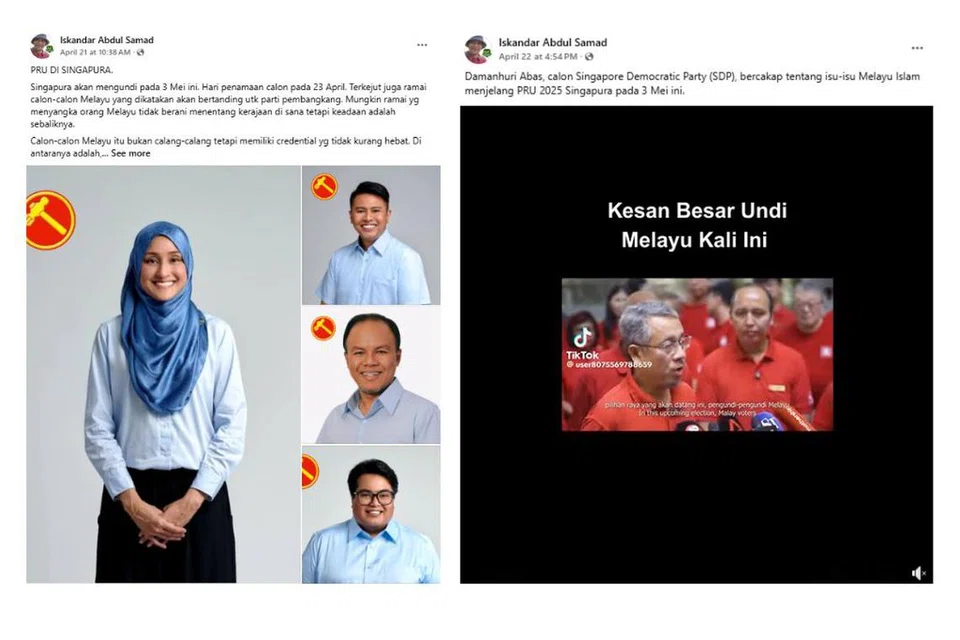This screenshot has height=640, width=960.
Task: Open the right post's three-dot options menu
Action: click(x=917, y=48)
